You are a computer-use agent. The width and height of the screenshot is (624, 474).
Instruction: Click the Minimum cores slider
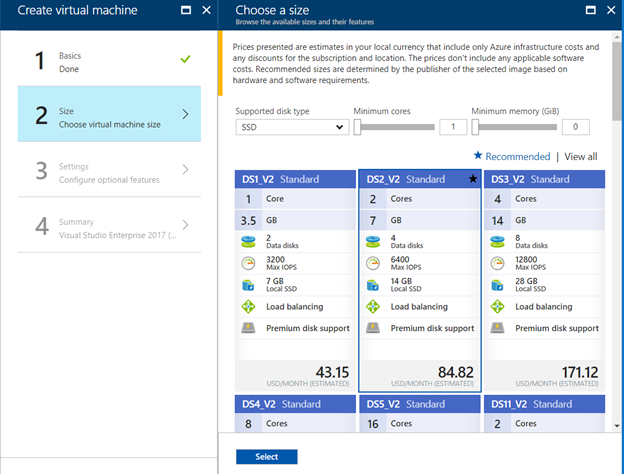click(x=395, y=127)
